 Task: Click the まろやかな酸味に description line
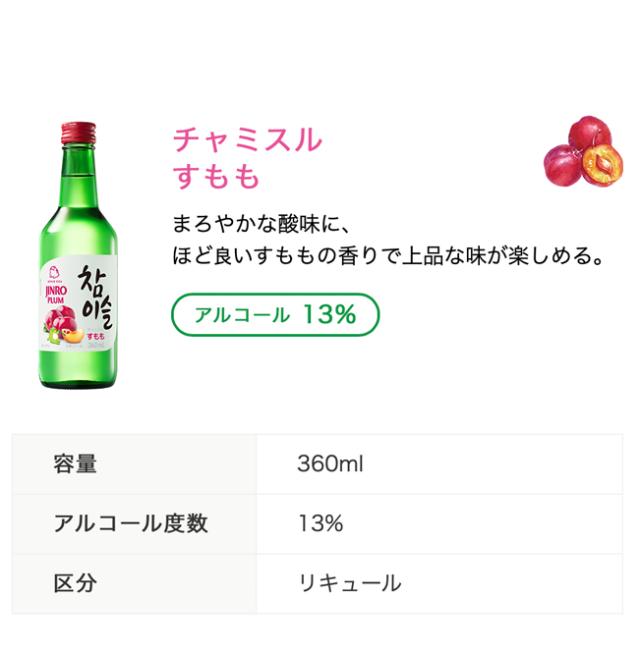(262, 221)
